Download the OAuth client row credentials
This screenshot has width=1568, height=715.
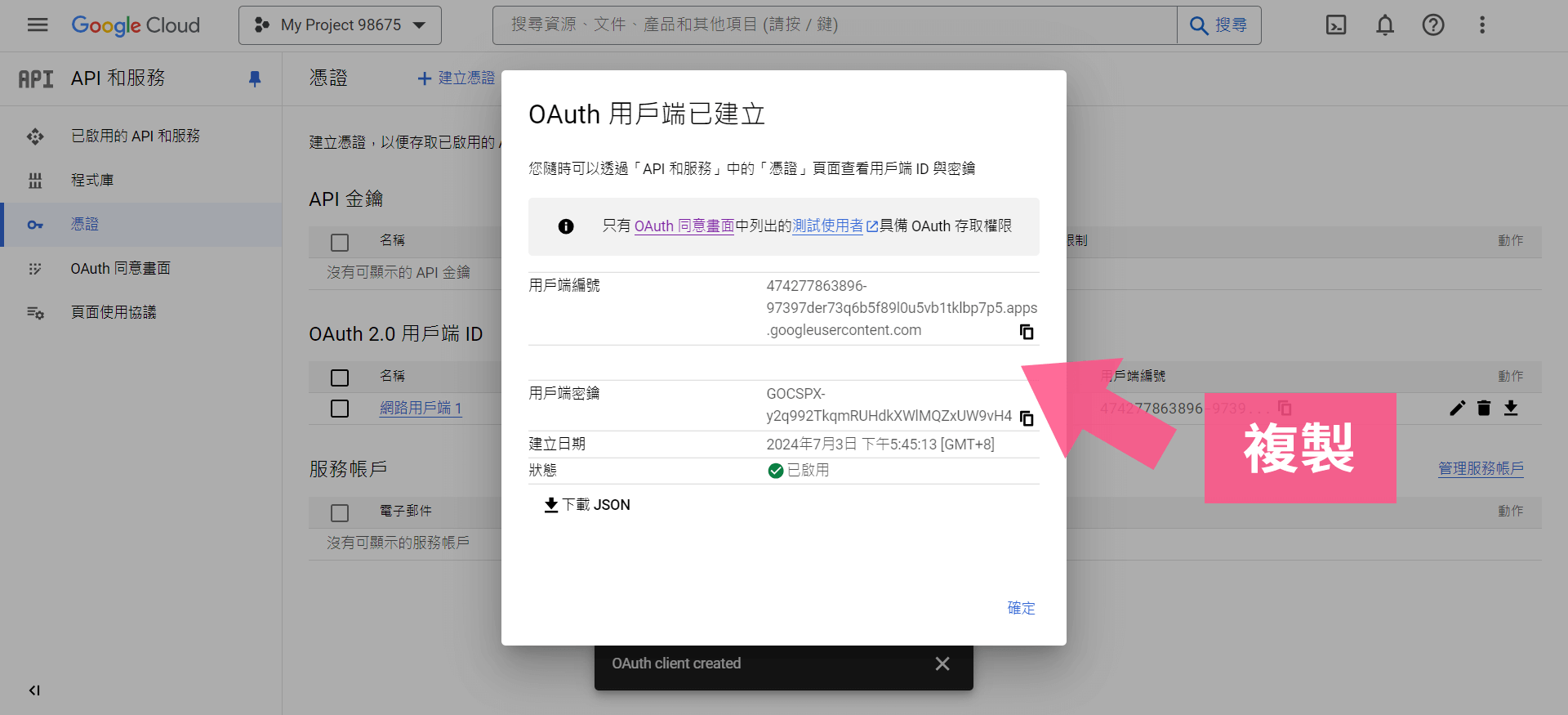tap(1511, 409)
